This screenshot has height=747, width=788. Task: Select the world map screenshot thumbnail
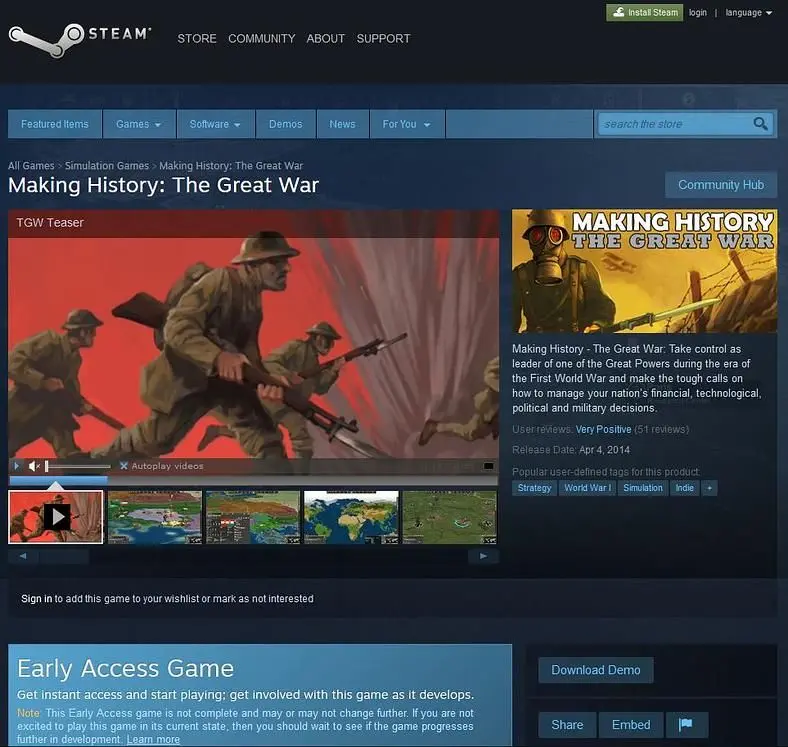coord(351,517)
